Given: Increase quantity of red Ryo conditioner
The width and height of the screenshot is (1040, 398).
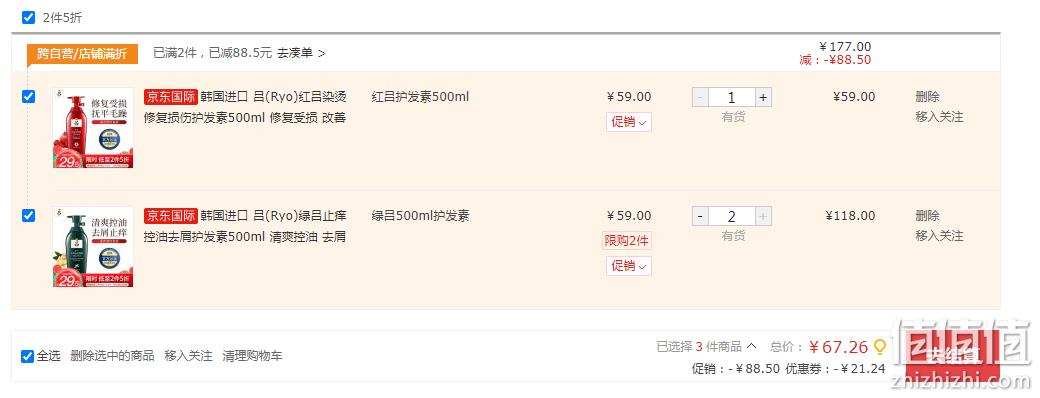Looking at the screenshot, I should click(763, 98).
